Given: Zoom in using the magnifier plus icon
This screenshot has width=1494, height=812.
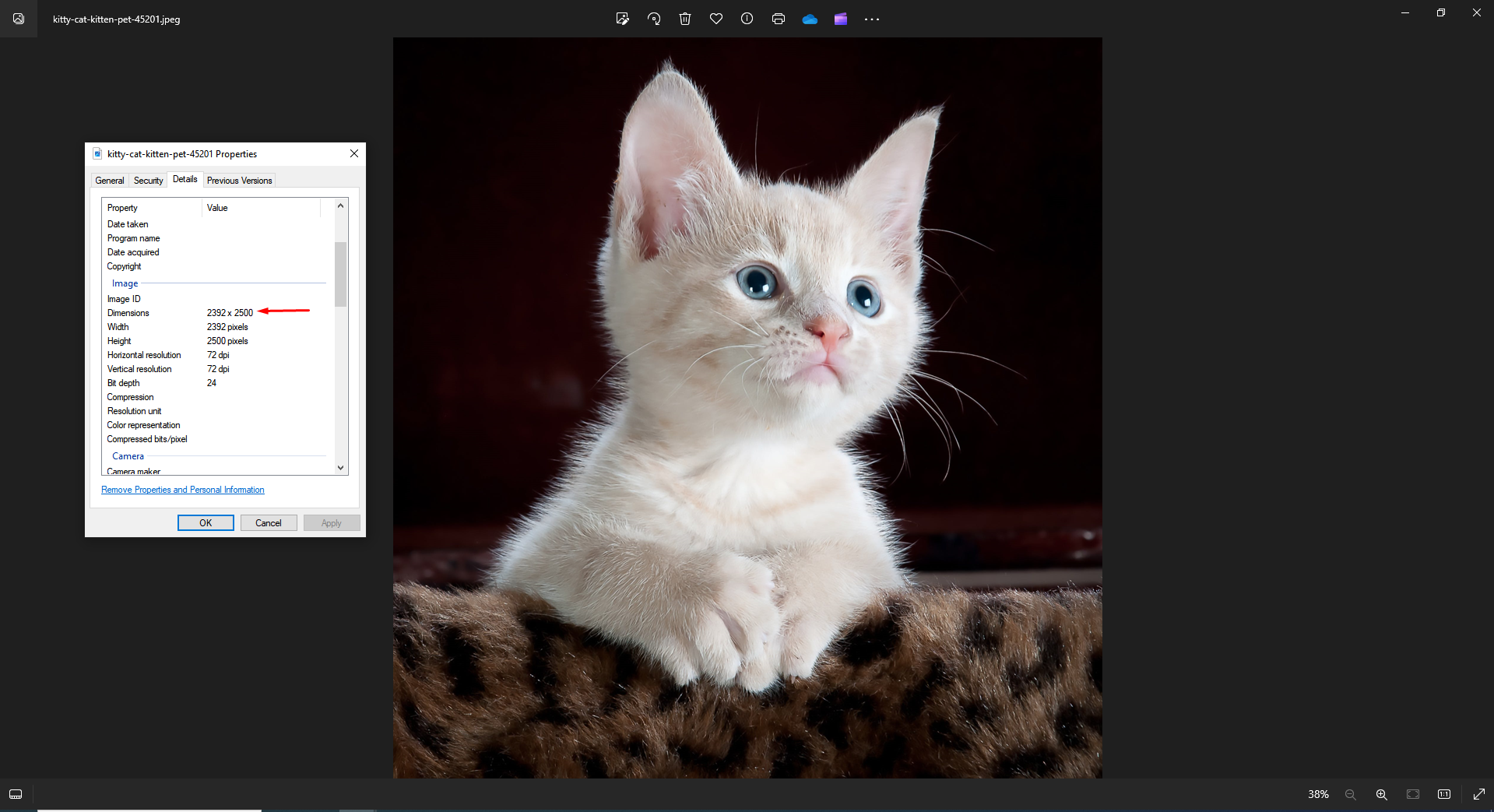Looking at the screenshot, I should [1382, 794].
